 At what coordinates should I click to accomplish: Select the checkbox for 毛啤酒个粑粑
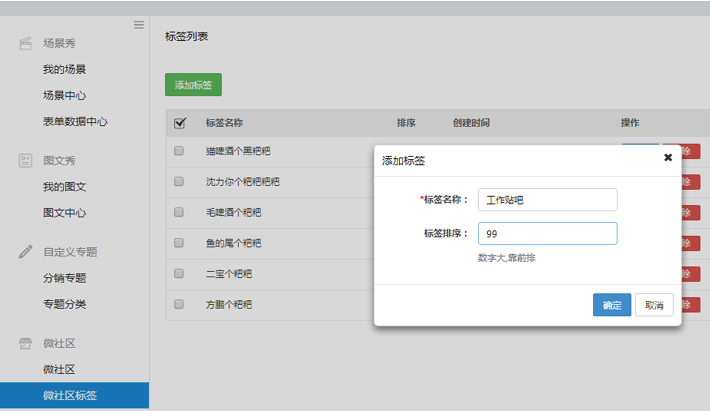click(179, 212)
